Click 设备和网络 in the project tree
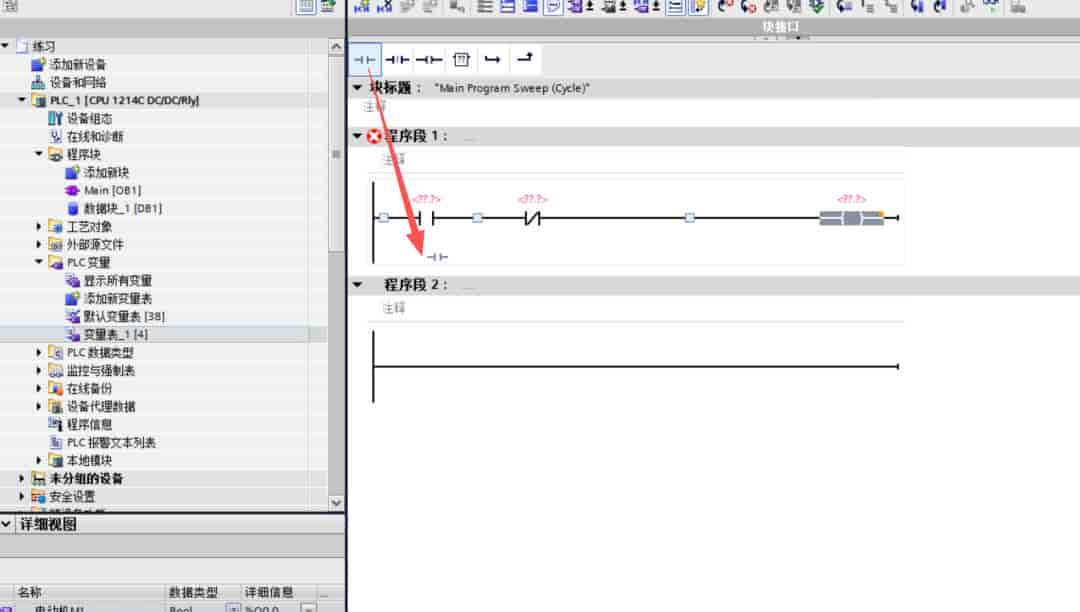 click(78, 82)
